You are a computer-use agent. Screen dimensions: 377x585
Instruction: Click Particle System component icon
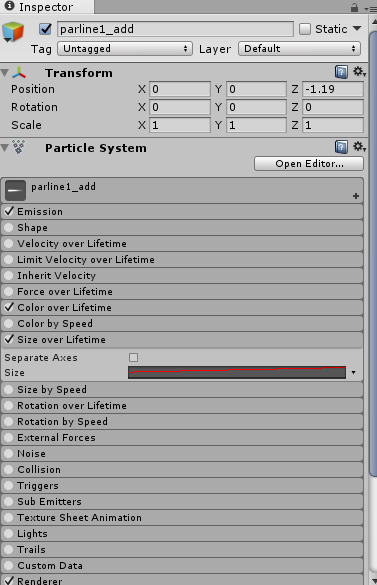point(19,147)
